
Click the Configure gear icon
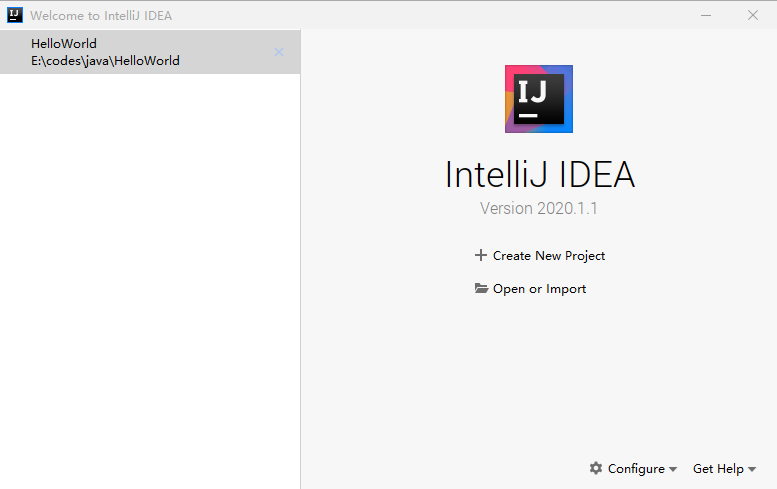pos(596,468)
